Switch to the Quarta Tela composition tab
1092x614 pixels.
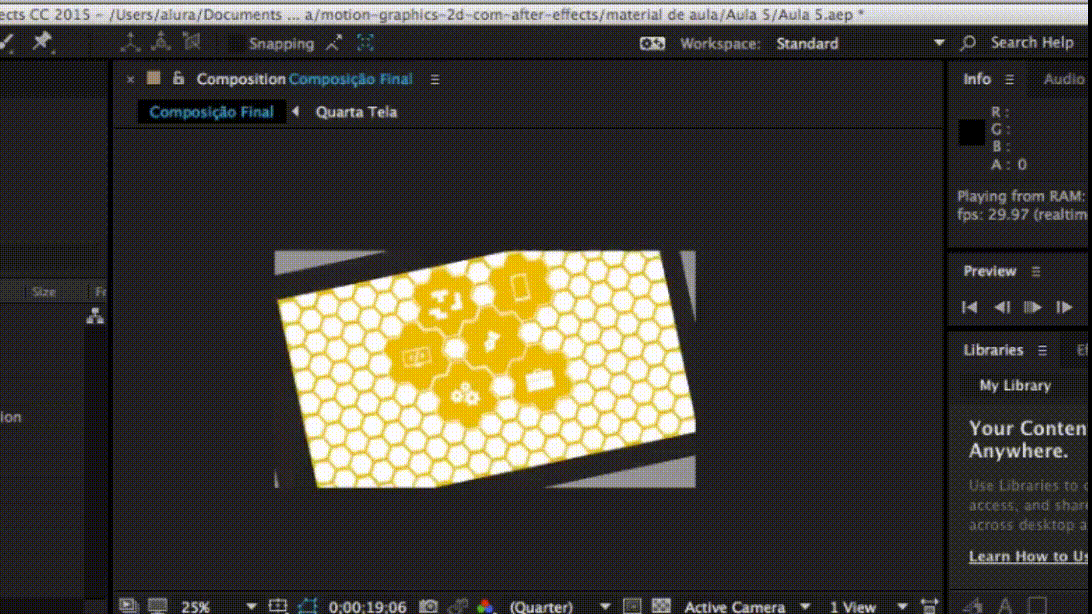pyautogui.click(x=356, y=112)
